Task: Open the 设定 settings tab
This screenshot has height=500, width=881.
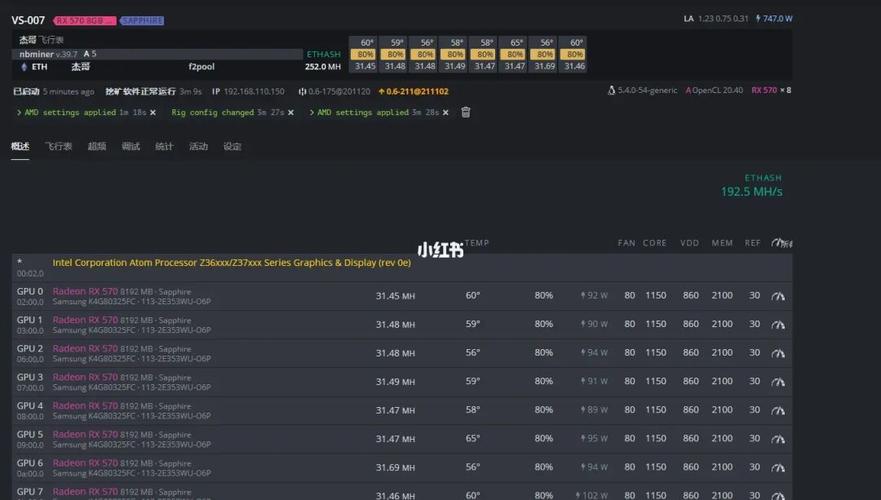Action: [232, 147]
